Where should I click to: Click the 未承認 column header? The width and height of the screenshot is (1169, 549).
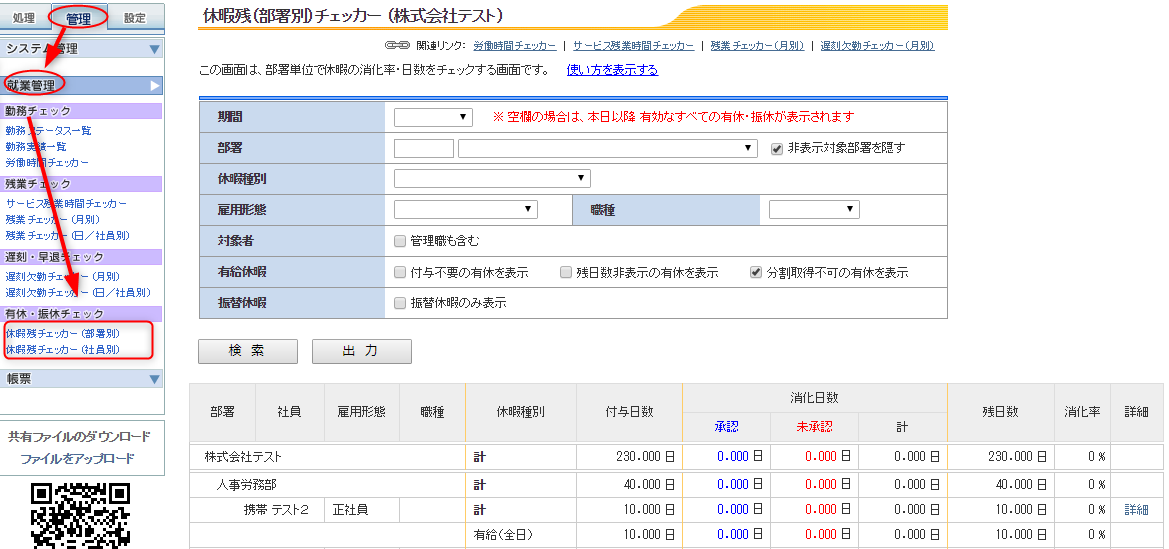(814, 427)
